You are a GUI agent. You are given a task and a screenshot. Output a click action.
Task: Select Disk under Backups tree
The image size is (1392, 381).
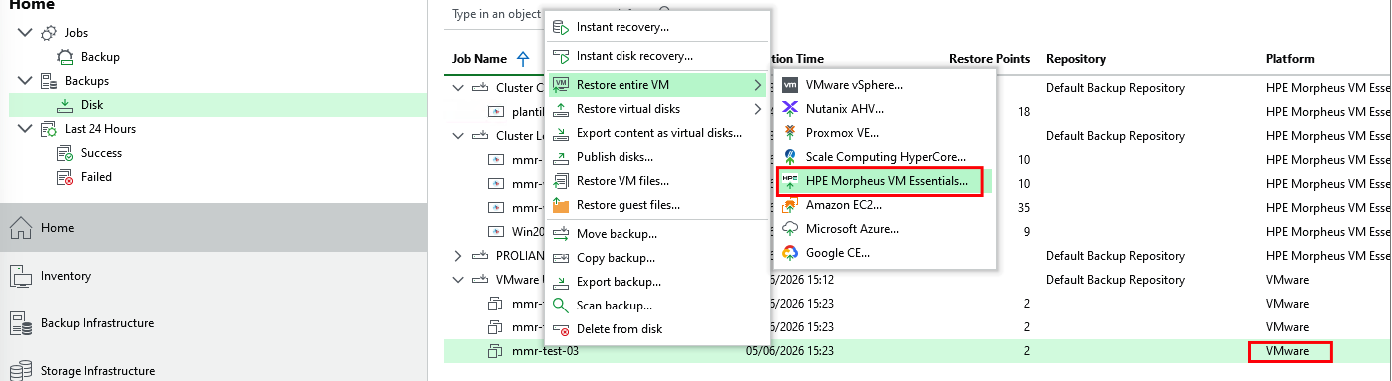point(92,105)
